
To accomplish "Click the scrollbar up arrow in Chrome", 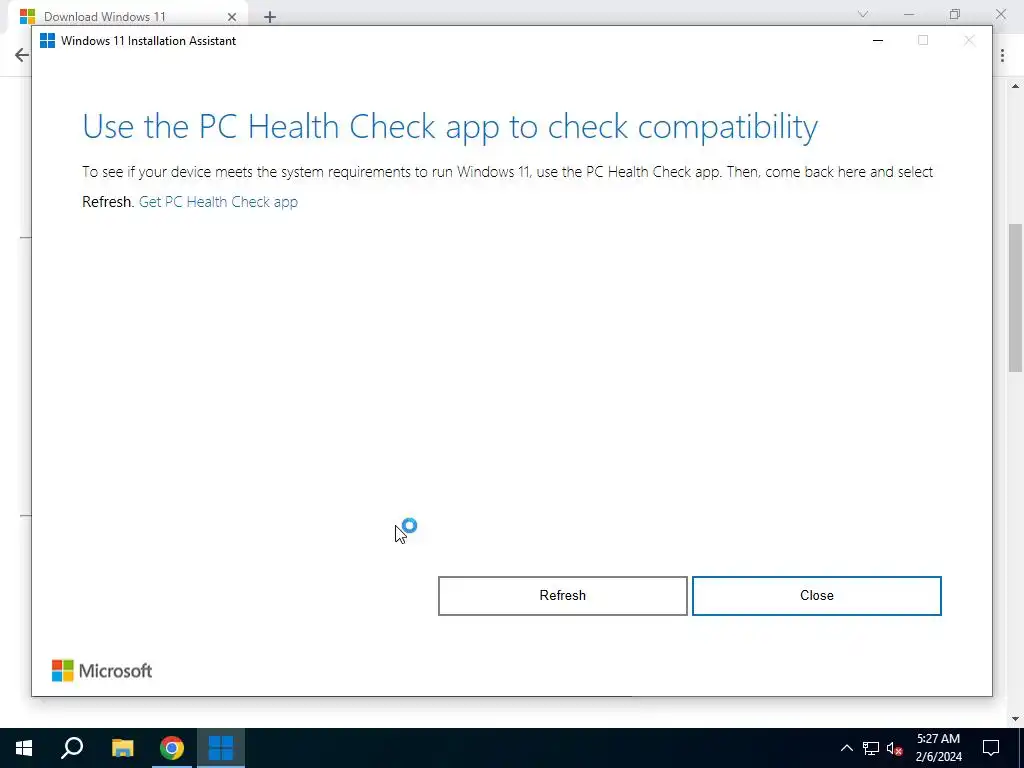I will (x=1016, y=86).
